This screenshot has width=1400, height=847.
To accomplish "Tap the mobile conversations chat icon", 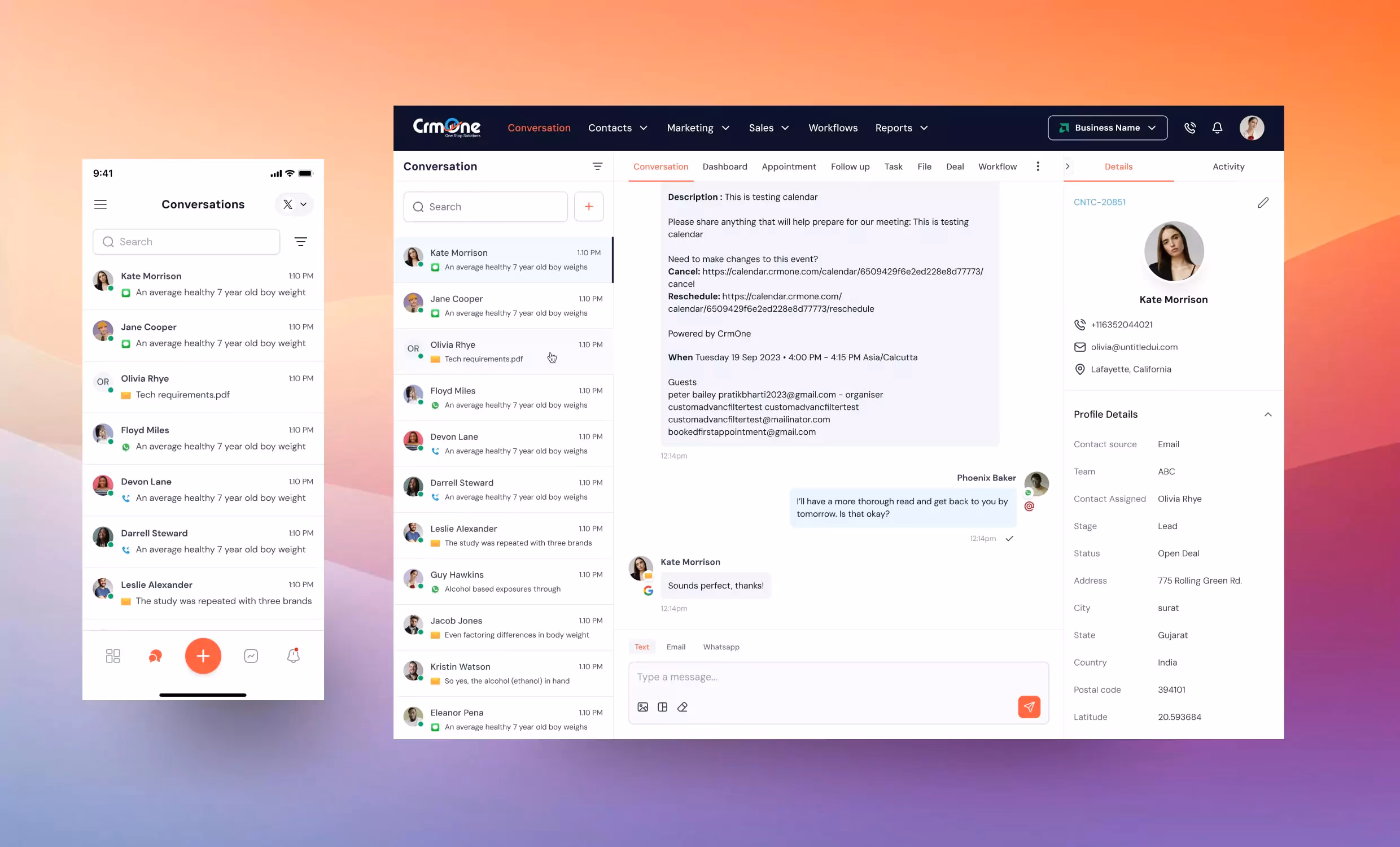I will pos(155,656).
